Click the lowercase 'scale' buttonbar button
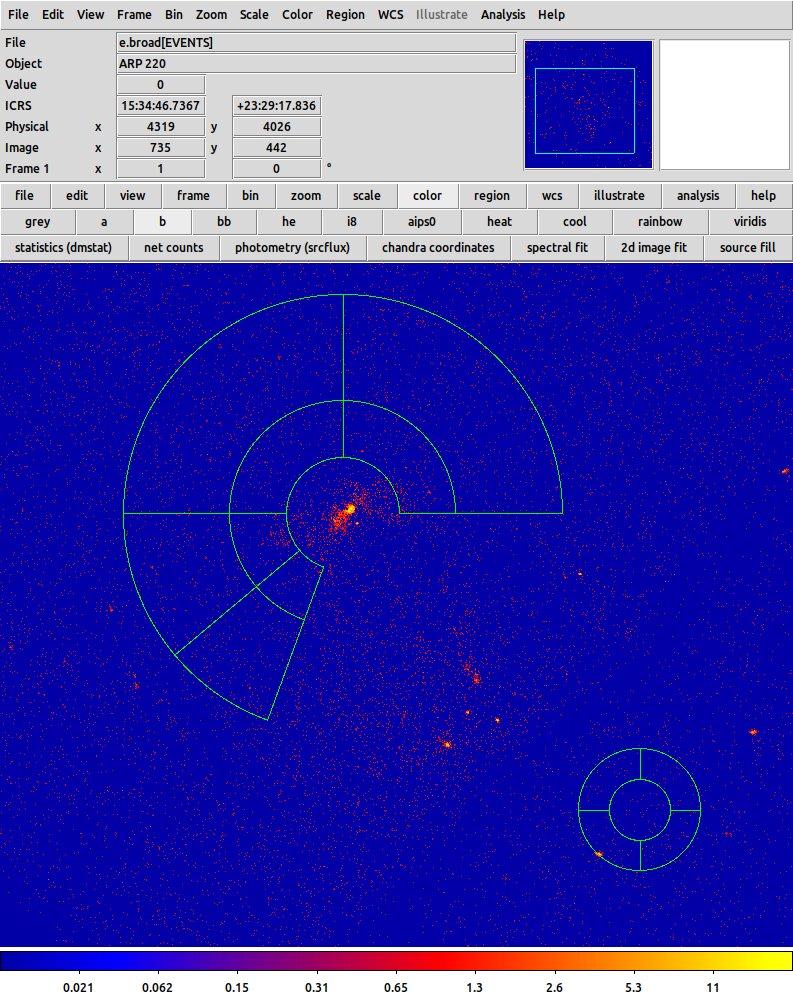793x995 pixels. [x=367, y=195]
